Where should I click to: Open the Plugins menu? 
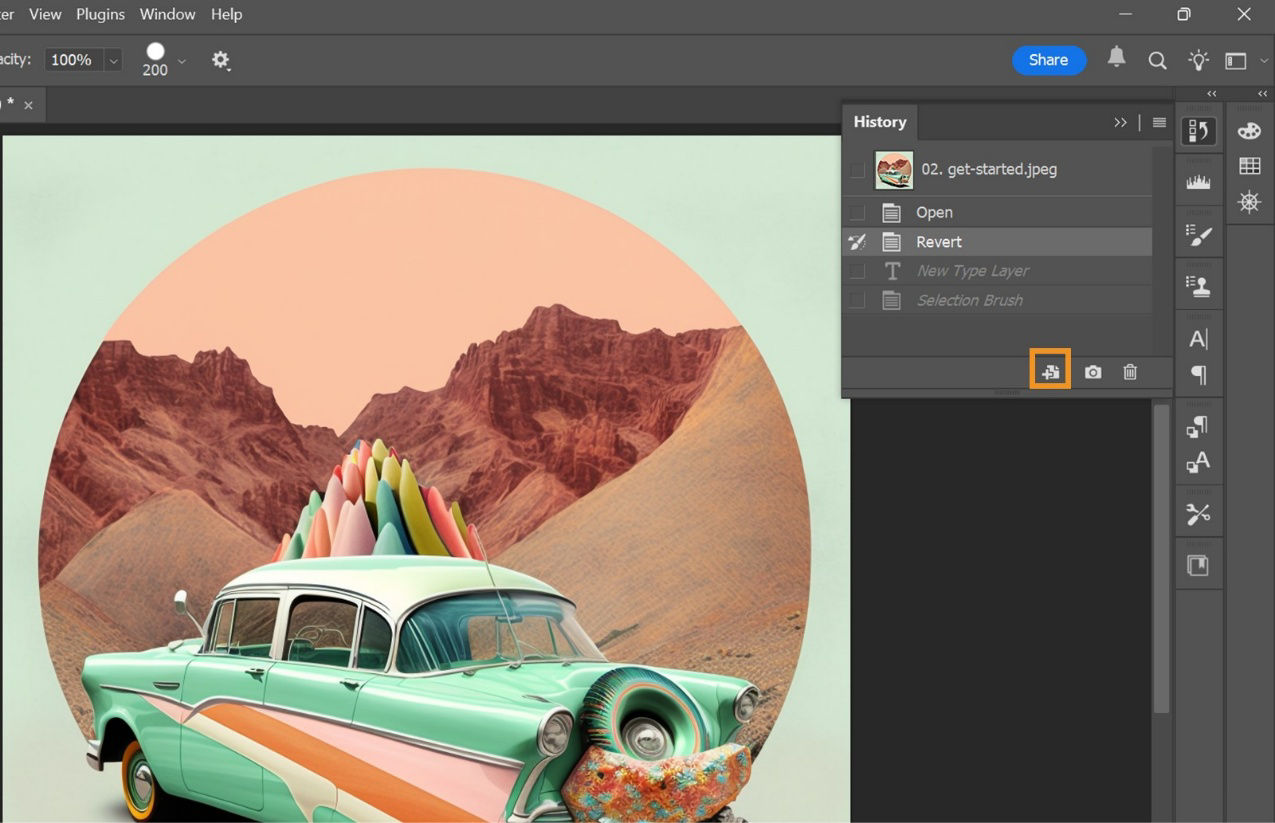pyautogui.click(x=100, y=14)
